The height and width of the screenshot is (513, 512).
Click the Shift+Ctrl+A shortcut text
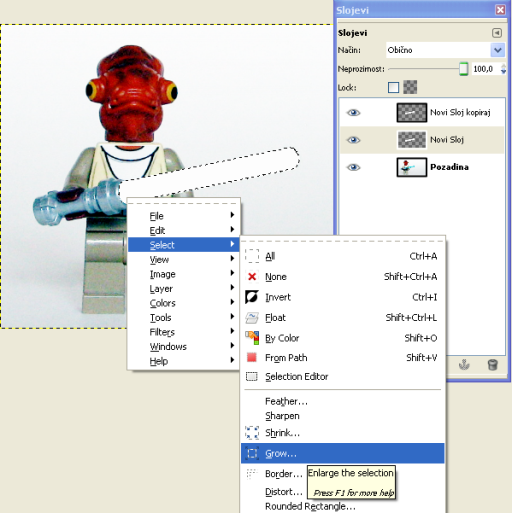click(410, 277)
